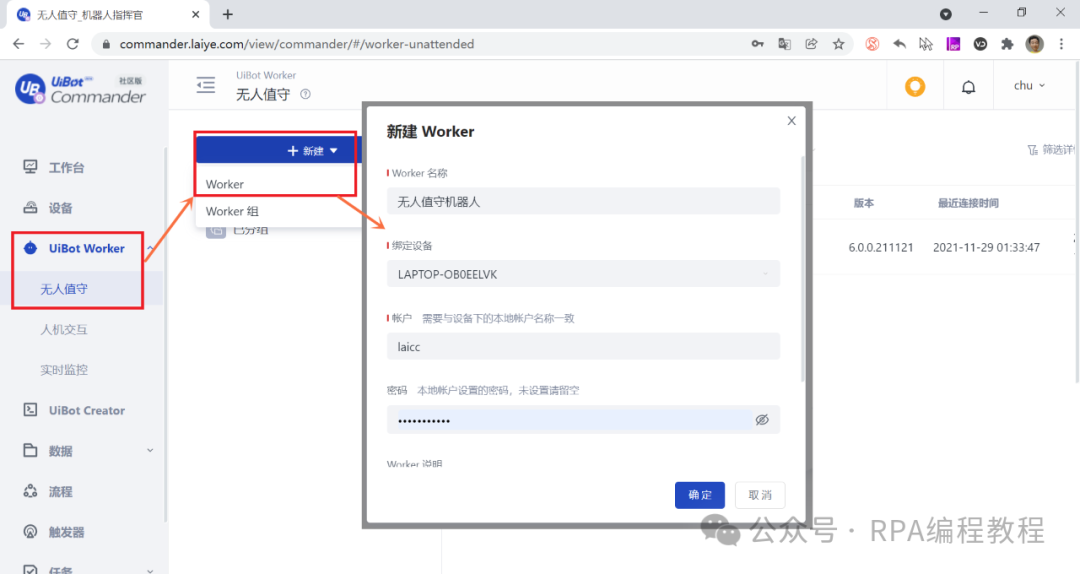Viewport: 1080px width, 574px height.
Task: Select 人机交互 in the sidebar
Action: click(64, 329)
